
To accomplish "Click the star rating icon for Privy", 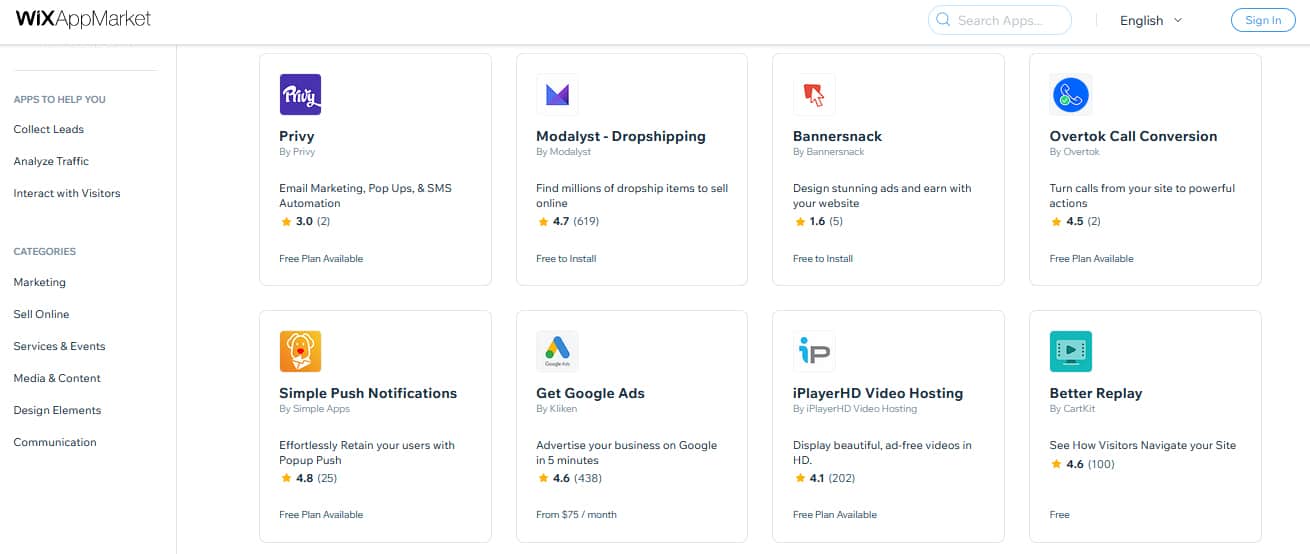I will click(x=286, y=222).
